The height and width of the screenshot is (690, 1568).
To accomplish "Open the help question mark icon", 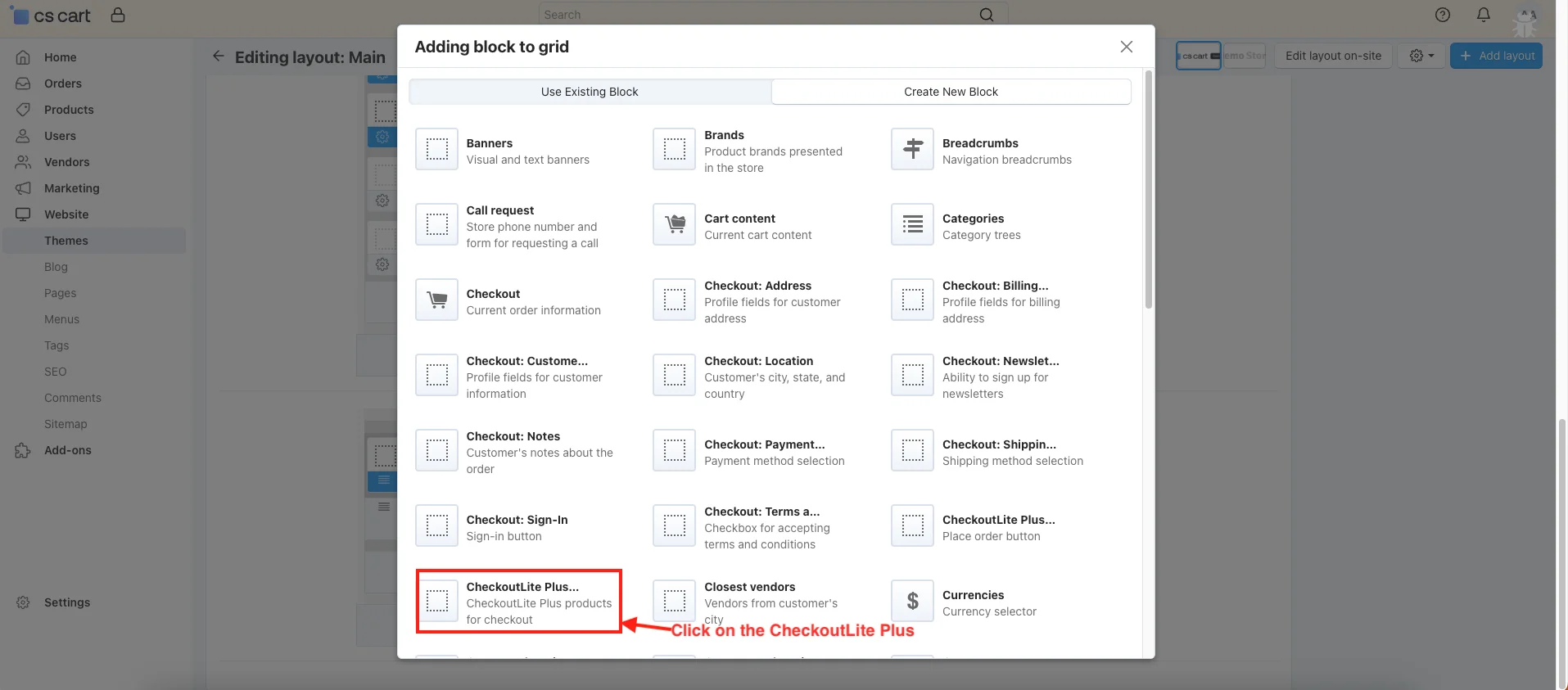I will point(1443,15).
